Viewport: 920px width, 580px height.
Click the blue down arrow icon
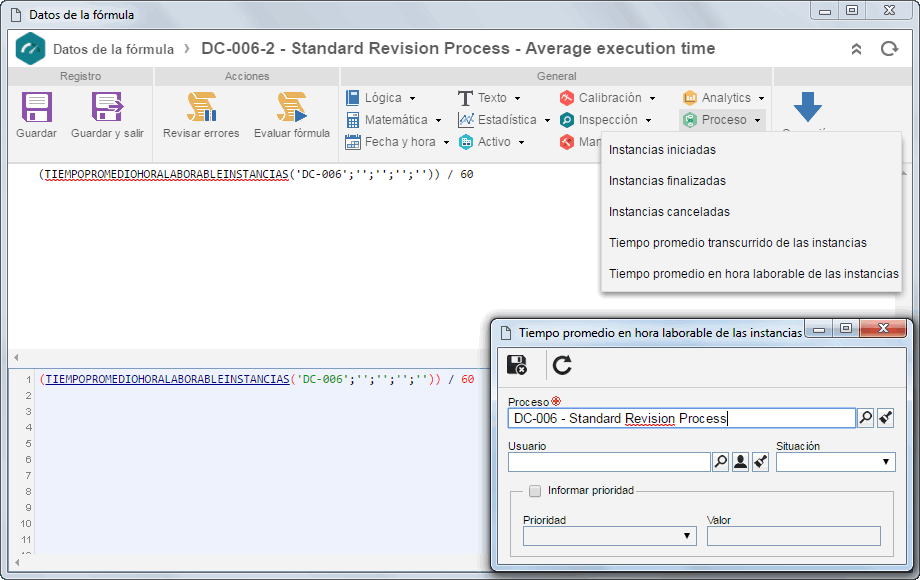(807, 107)
